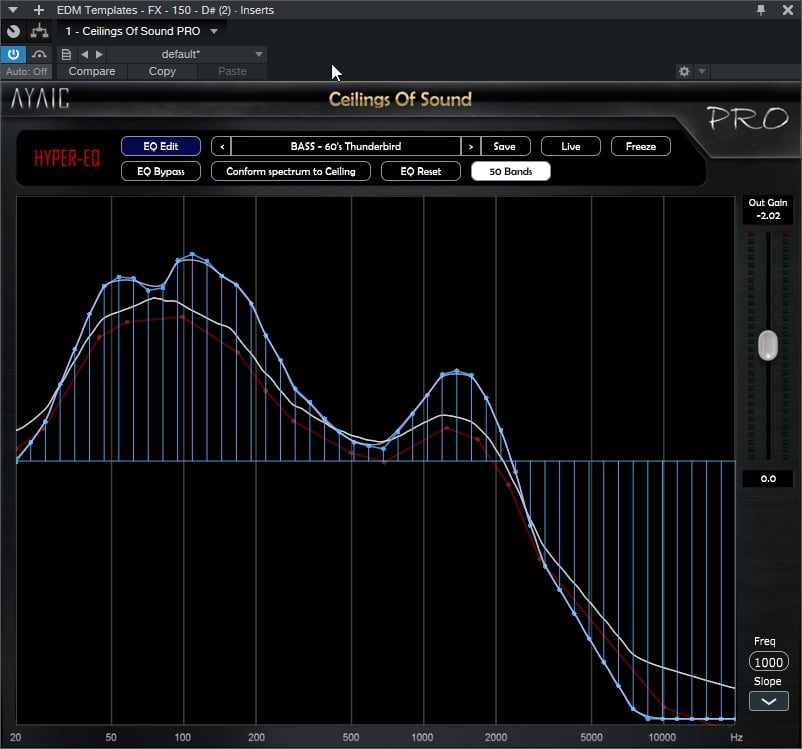Close the Inserts plugin window
The height and width of the screenshot is (749, 802).
coord(788,10)
